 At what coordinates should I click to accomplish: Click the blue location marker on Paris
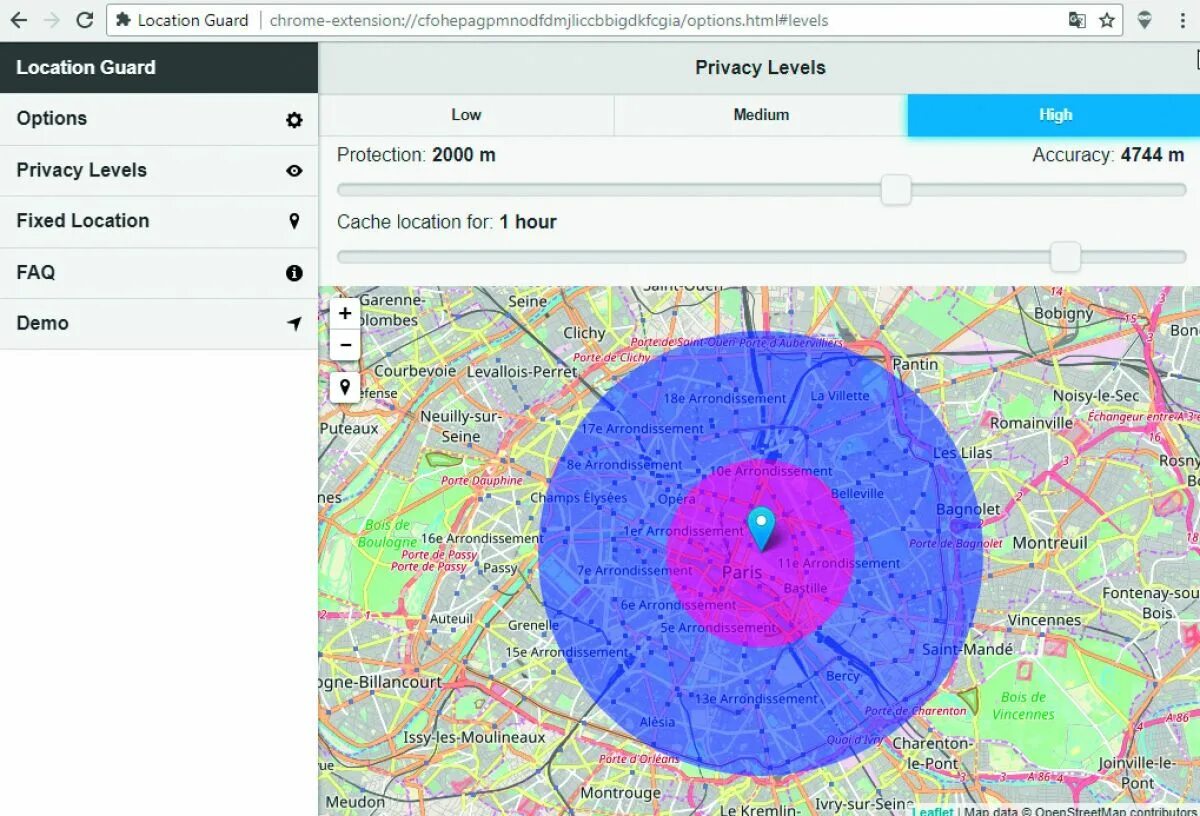761,528
